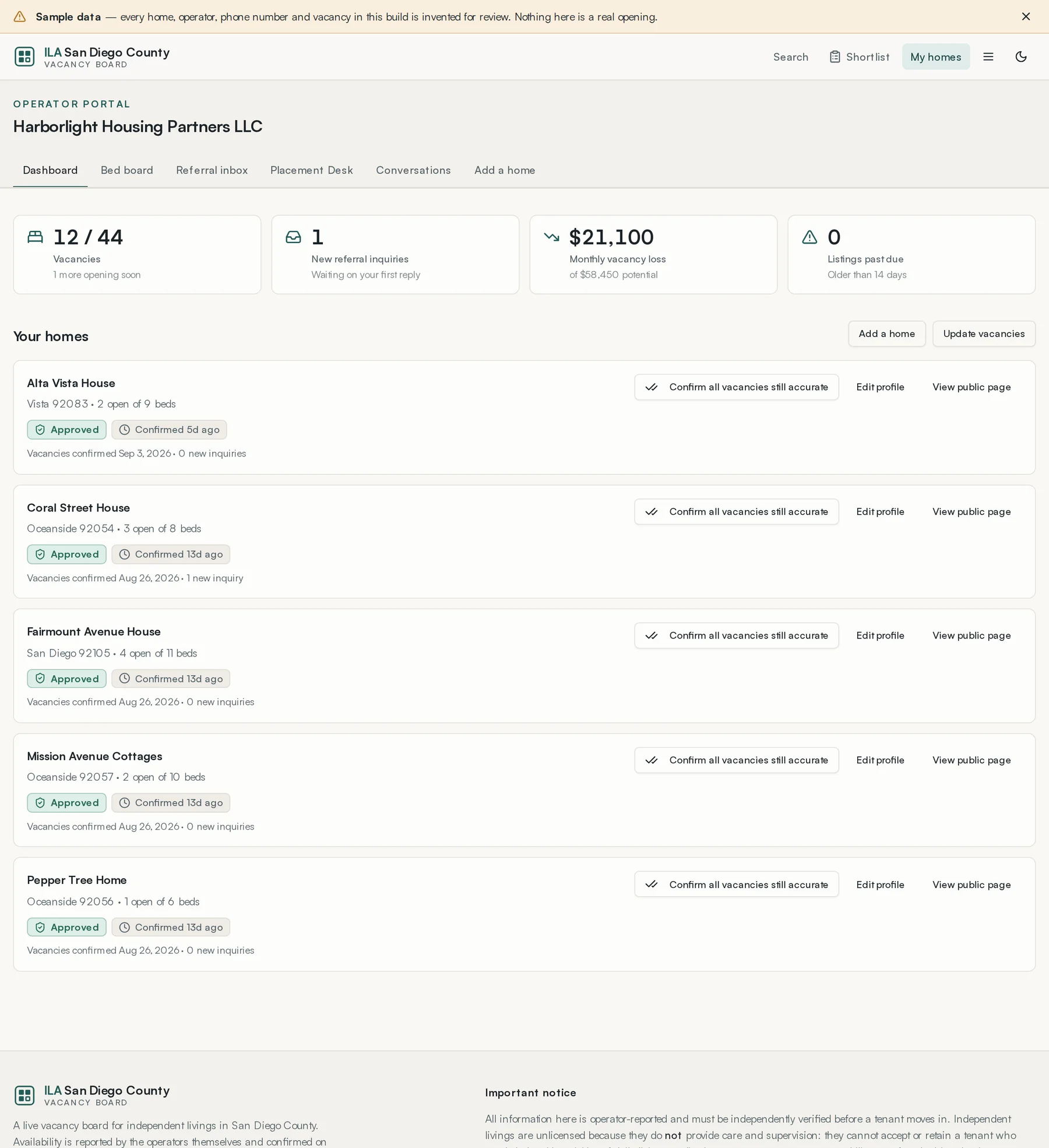Edit profile of Mission Avenue Cottages
1049x1148 pixels.
[x=880, y=760]
